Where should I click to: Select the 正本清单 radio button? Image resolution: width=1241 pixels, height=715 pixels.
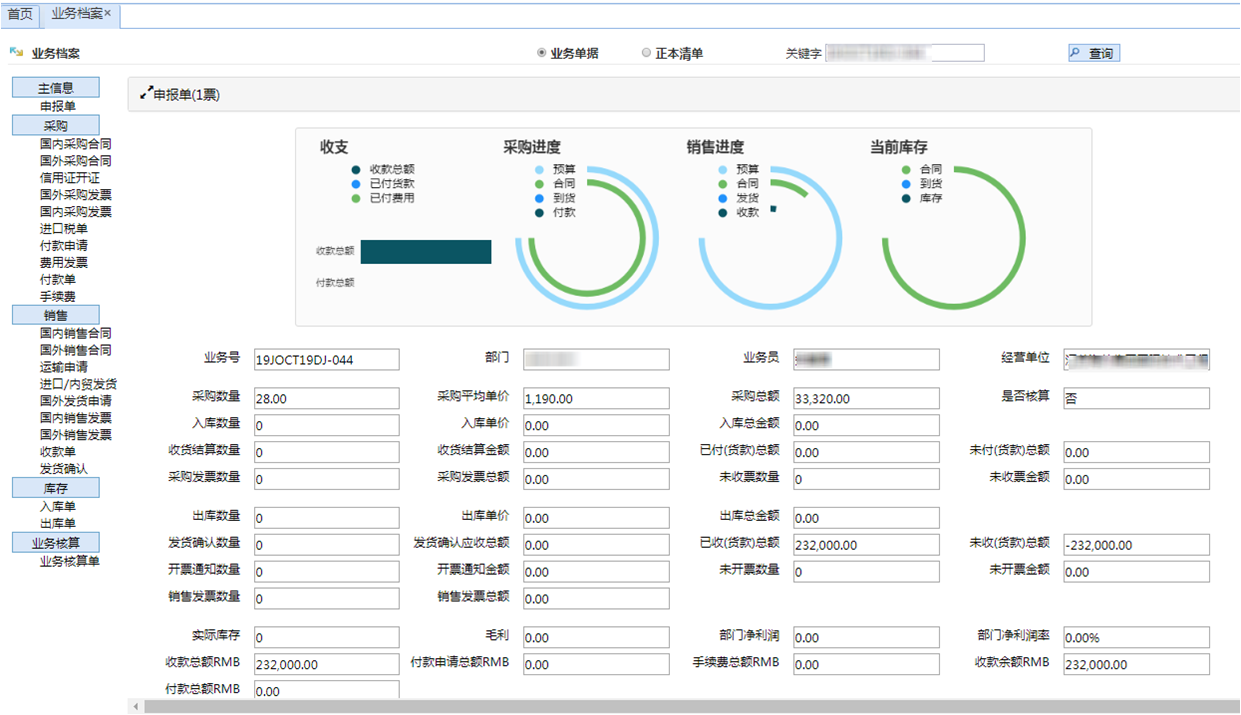[x=646, y=53]
